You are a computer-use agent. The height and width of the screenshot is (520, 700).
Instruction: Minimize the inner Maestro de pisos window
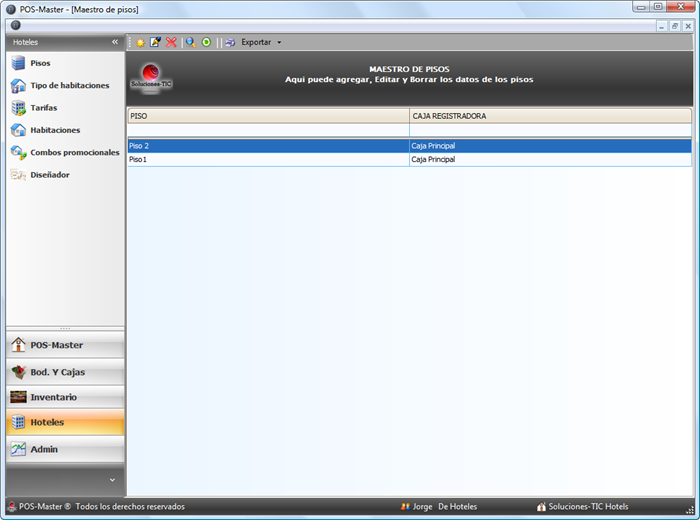pos(661,26)
